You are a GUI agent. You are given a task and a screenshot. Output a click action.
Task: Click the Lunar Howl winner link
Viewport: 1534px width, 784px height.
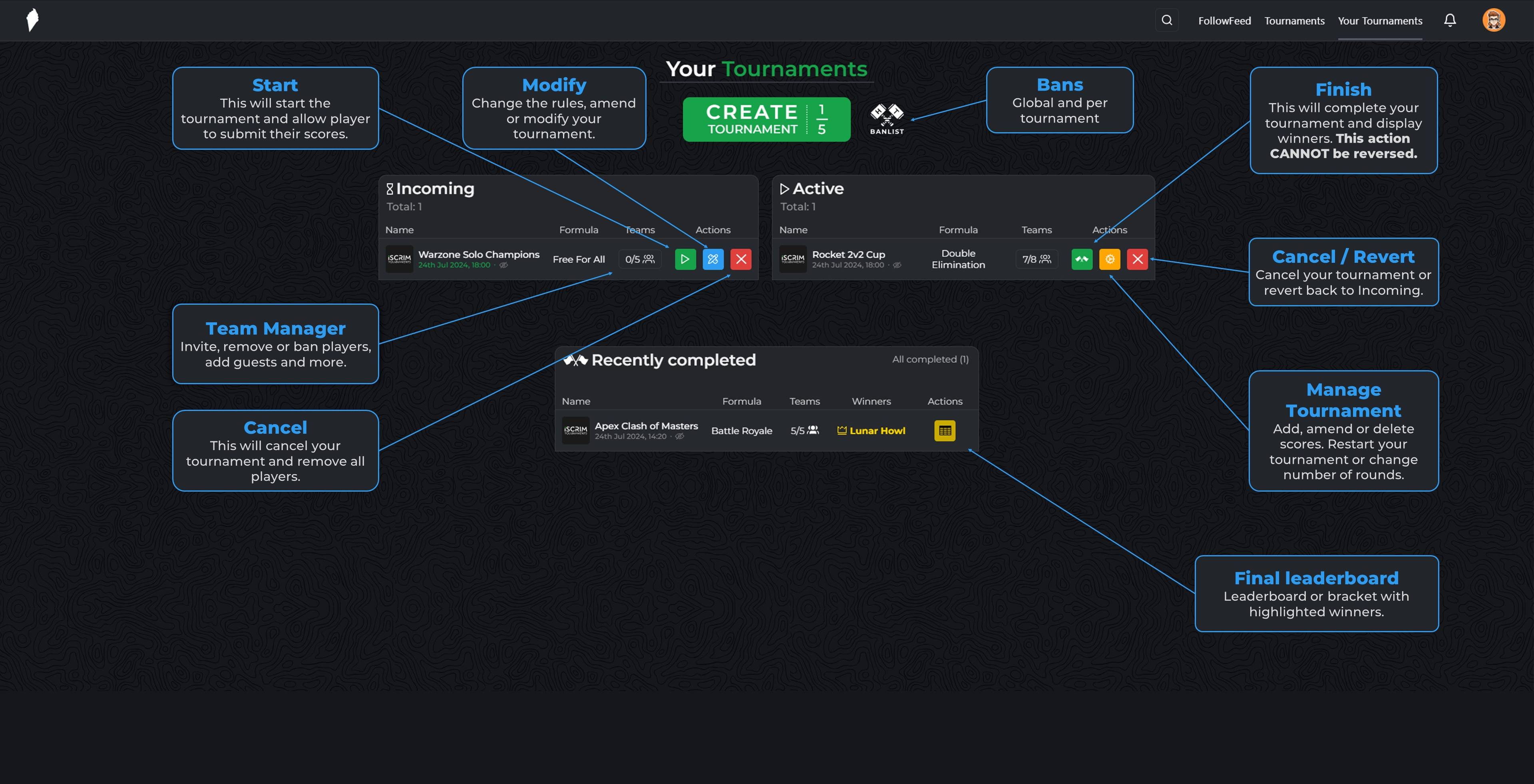click(877, 431)
